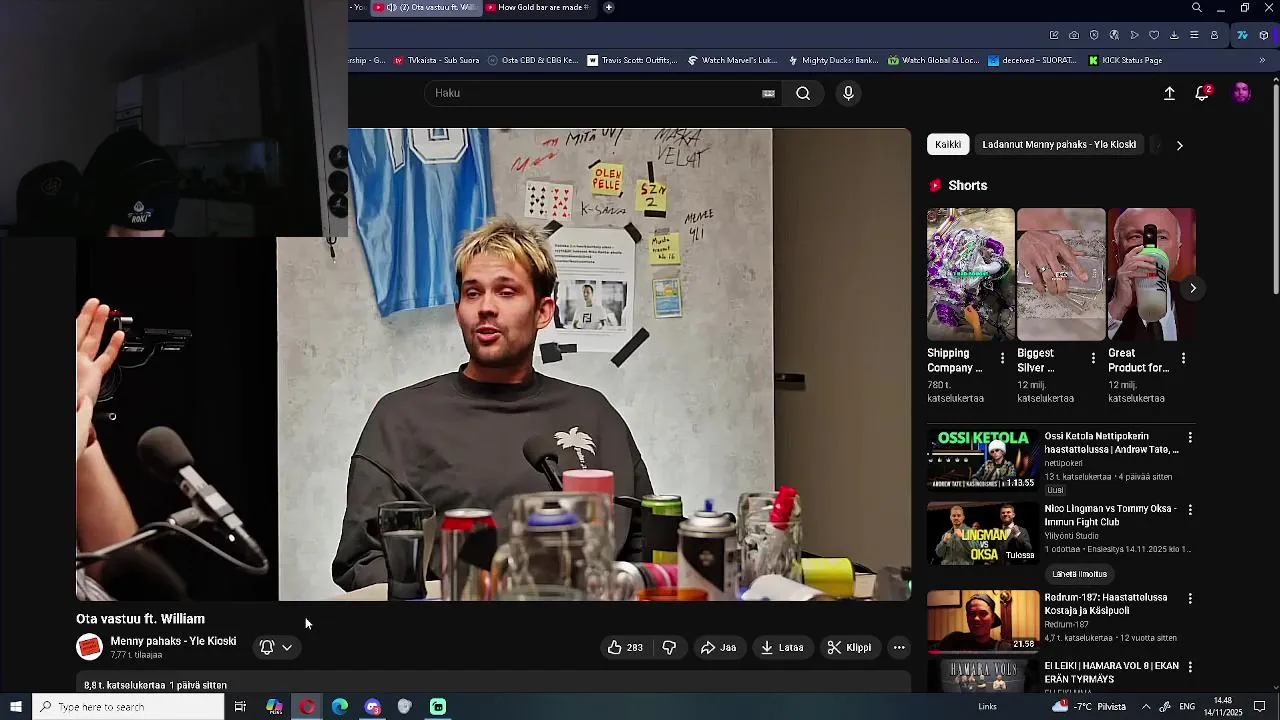Open browser search tabs magnifier
The width and height of the screenshot is (1280, 720).
click(x=1197, y=8)
